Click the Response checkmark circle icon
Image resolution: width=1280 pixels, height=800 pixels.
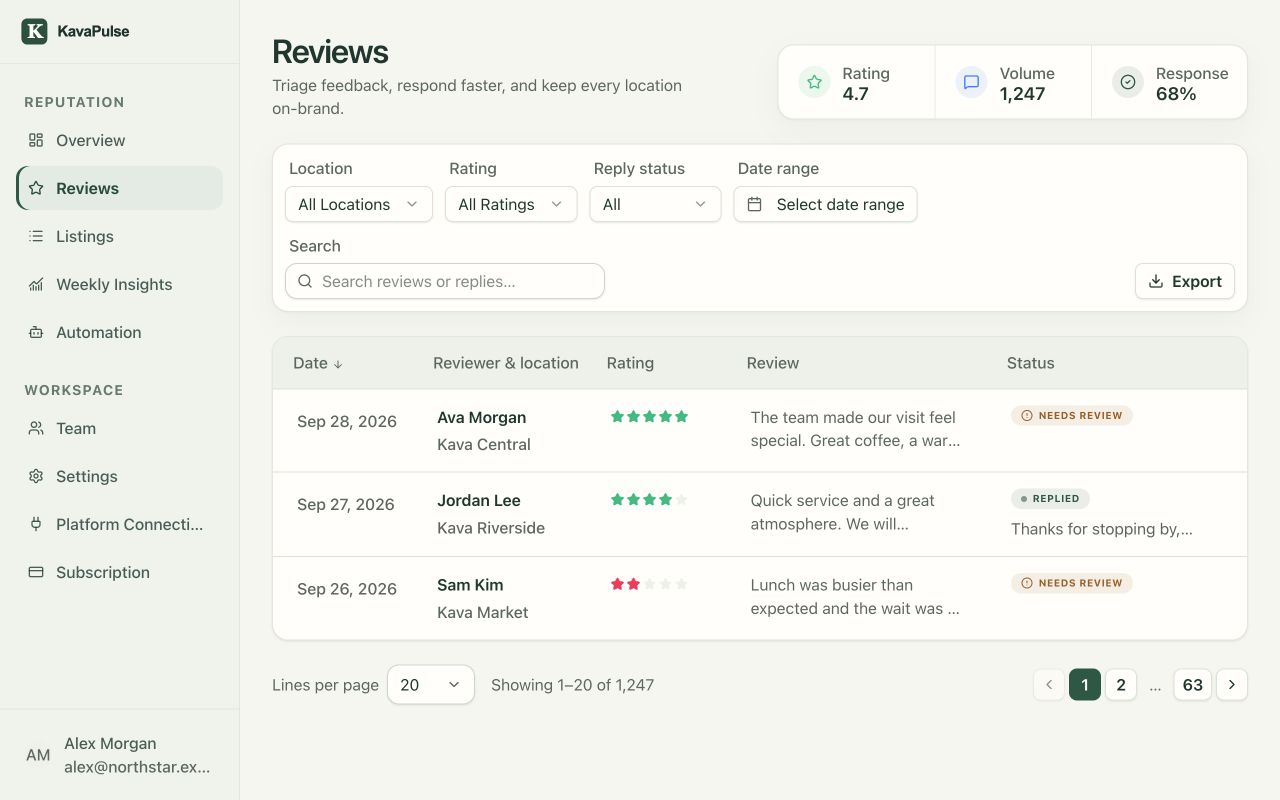(1128, 82)
